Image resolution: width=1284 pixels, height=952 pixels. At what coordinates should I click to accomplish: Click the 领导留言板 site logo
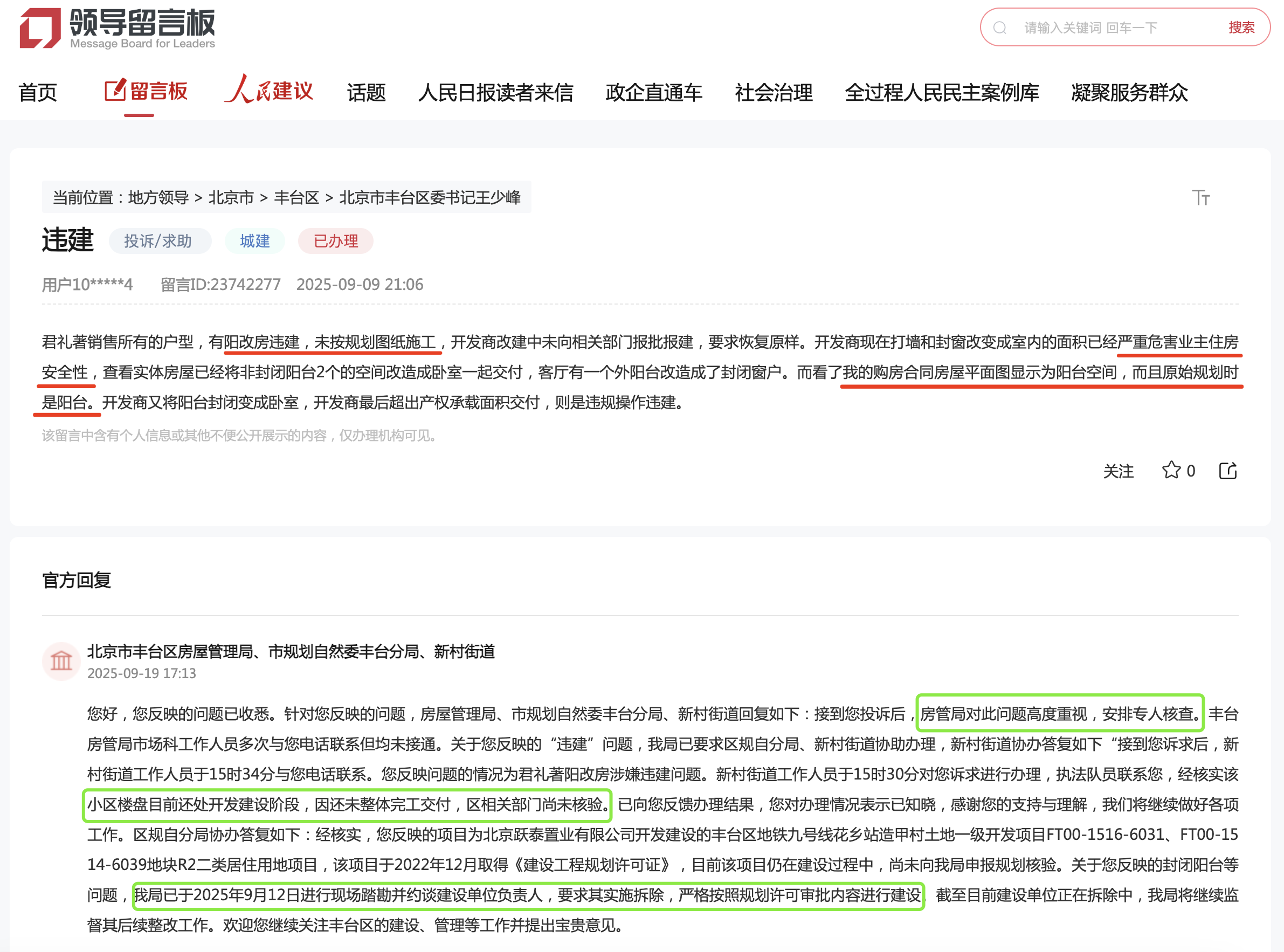[117, 27]
